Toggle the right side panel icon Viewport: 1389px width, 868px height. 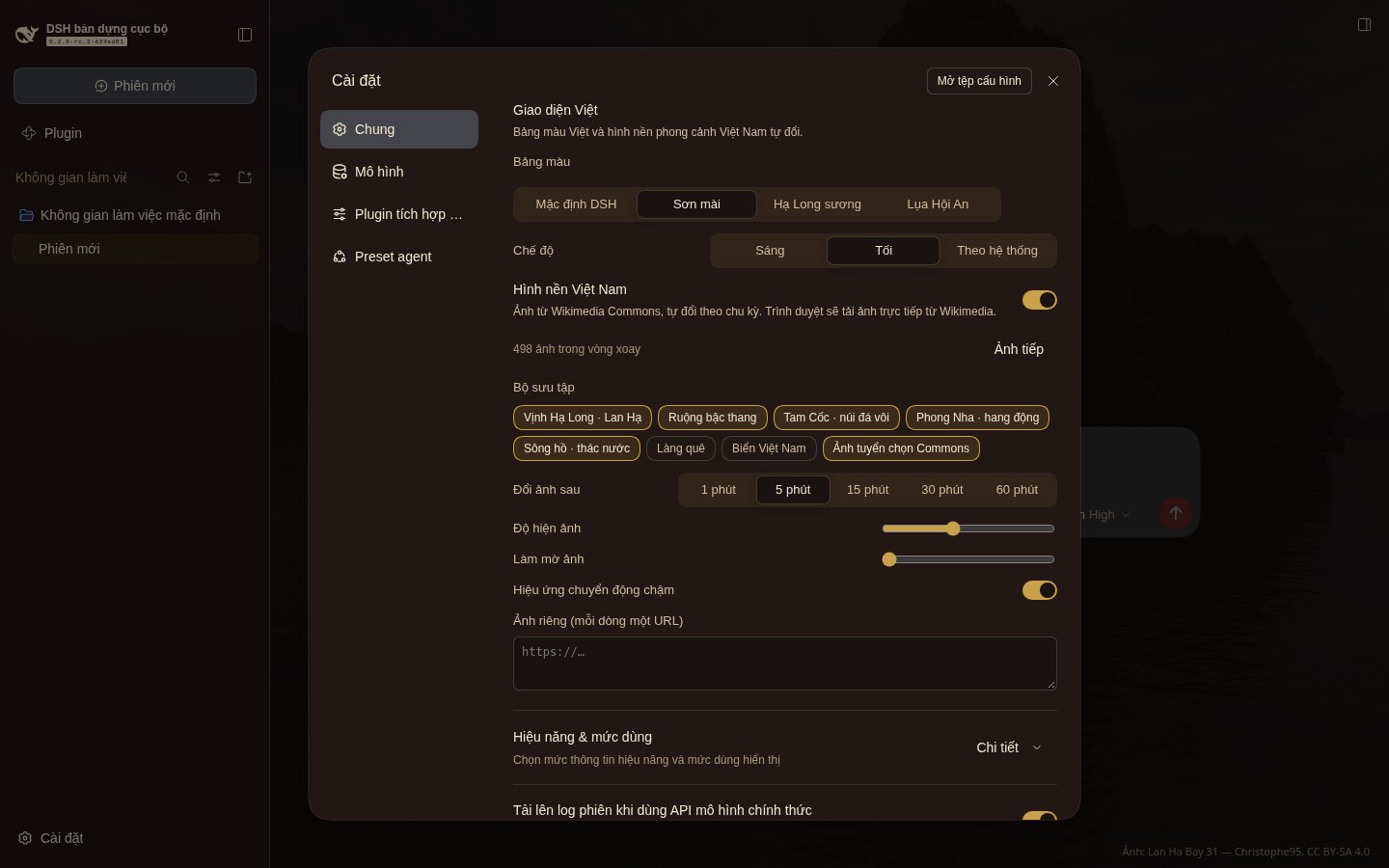(x=1364, y=24)
